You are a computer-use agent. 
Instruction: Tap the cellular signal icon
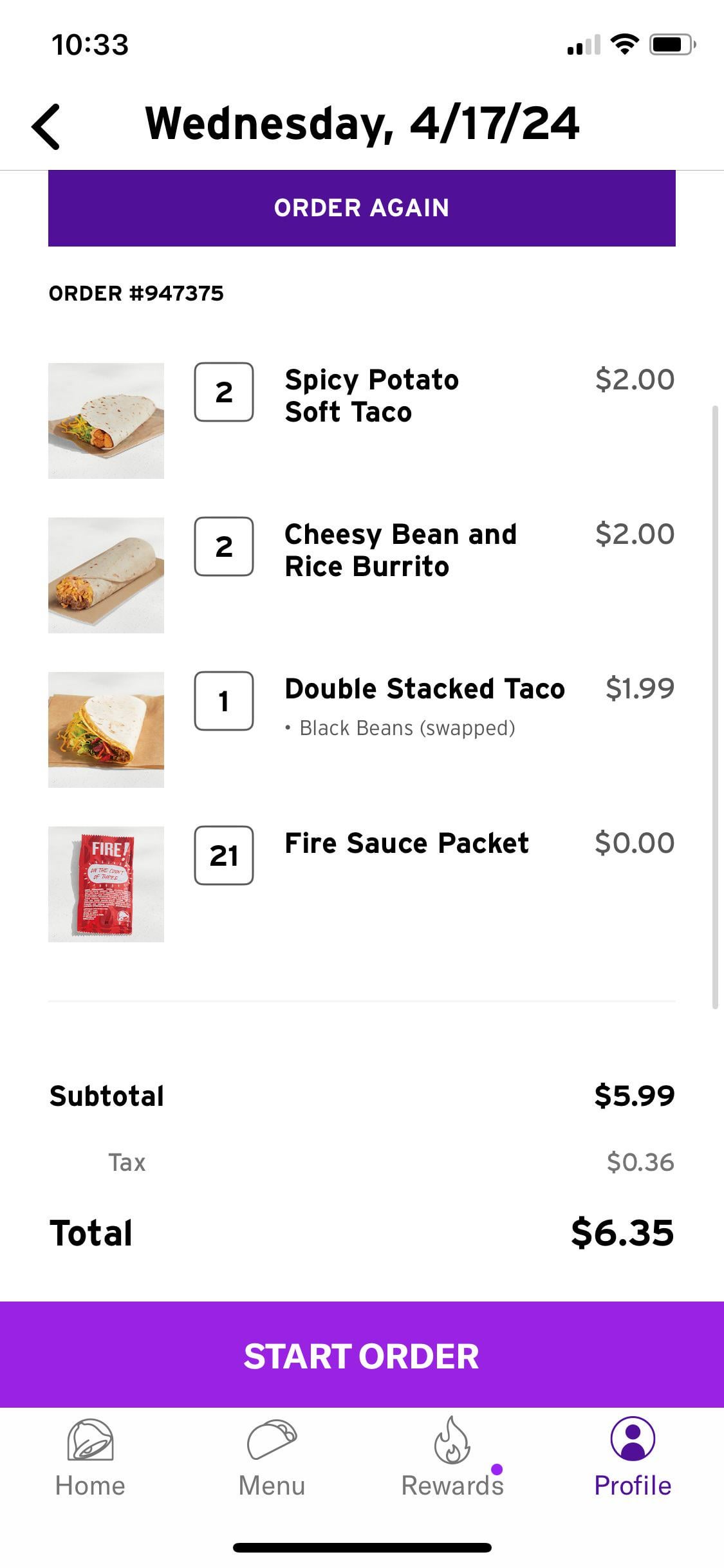[x=584, y=45]
